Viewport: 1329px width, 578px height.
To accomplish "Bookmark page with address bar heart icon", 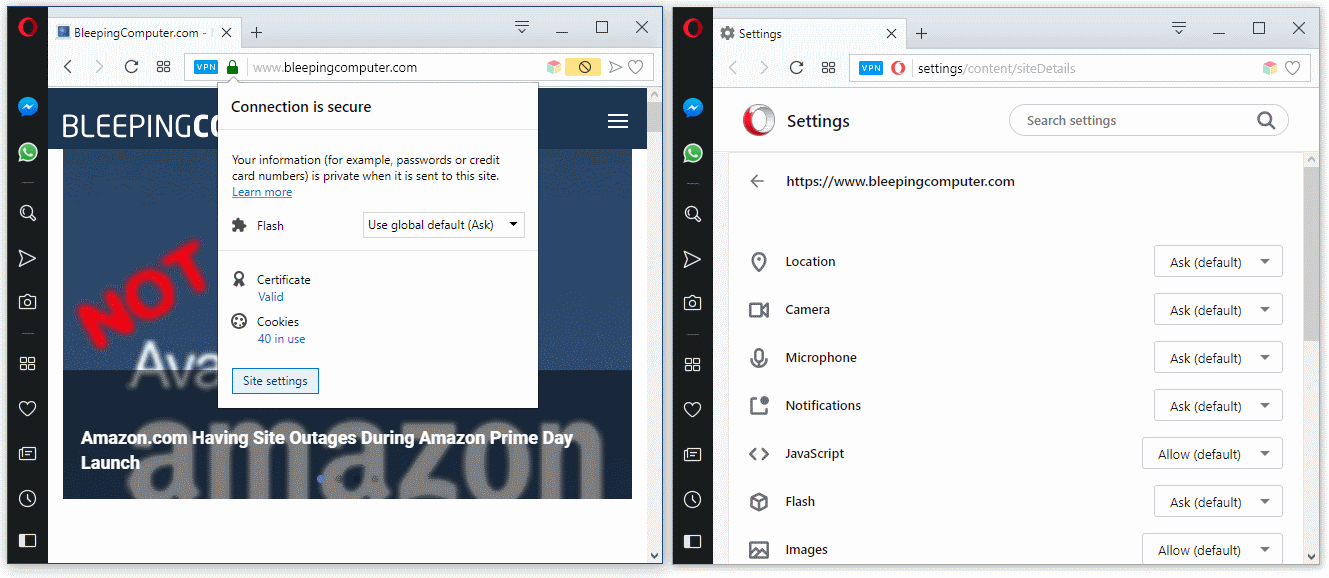I will tap(635, 67).
